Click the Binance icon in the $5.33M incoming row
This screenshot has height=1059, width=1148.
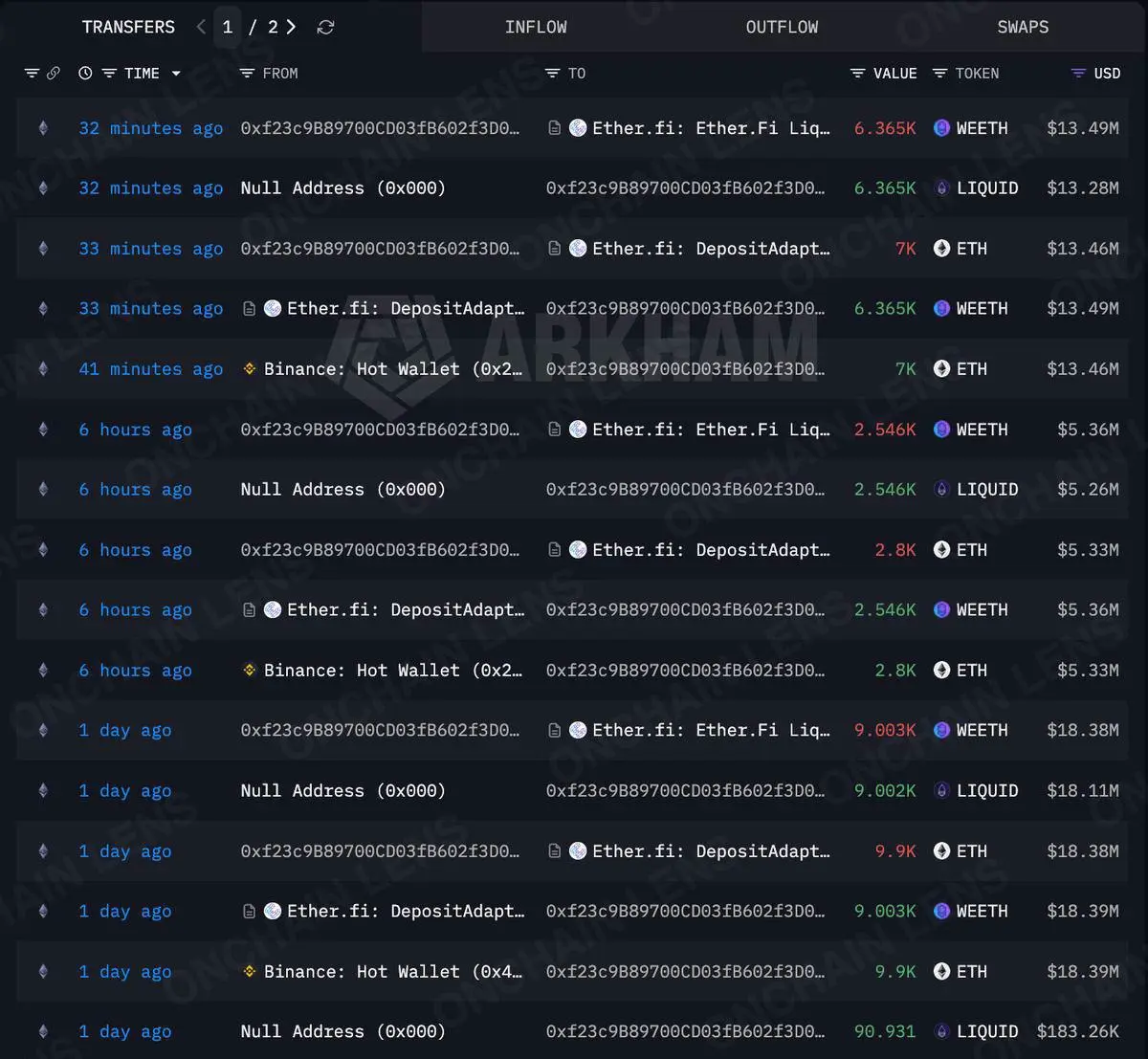click(249, 671)
